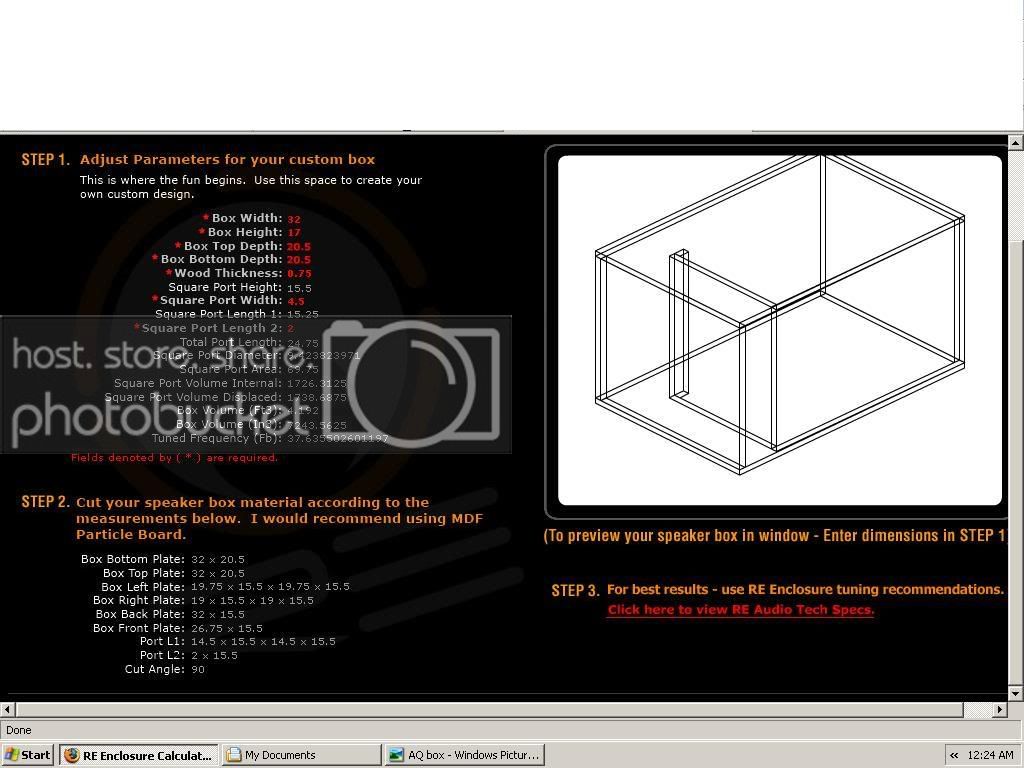Click the Windows Start button
This screenshot has height=768, width=1024.
coord(27,755)
